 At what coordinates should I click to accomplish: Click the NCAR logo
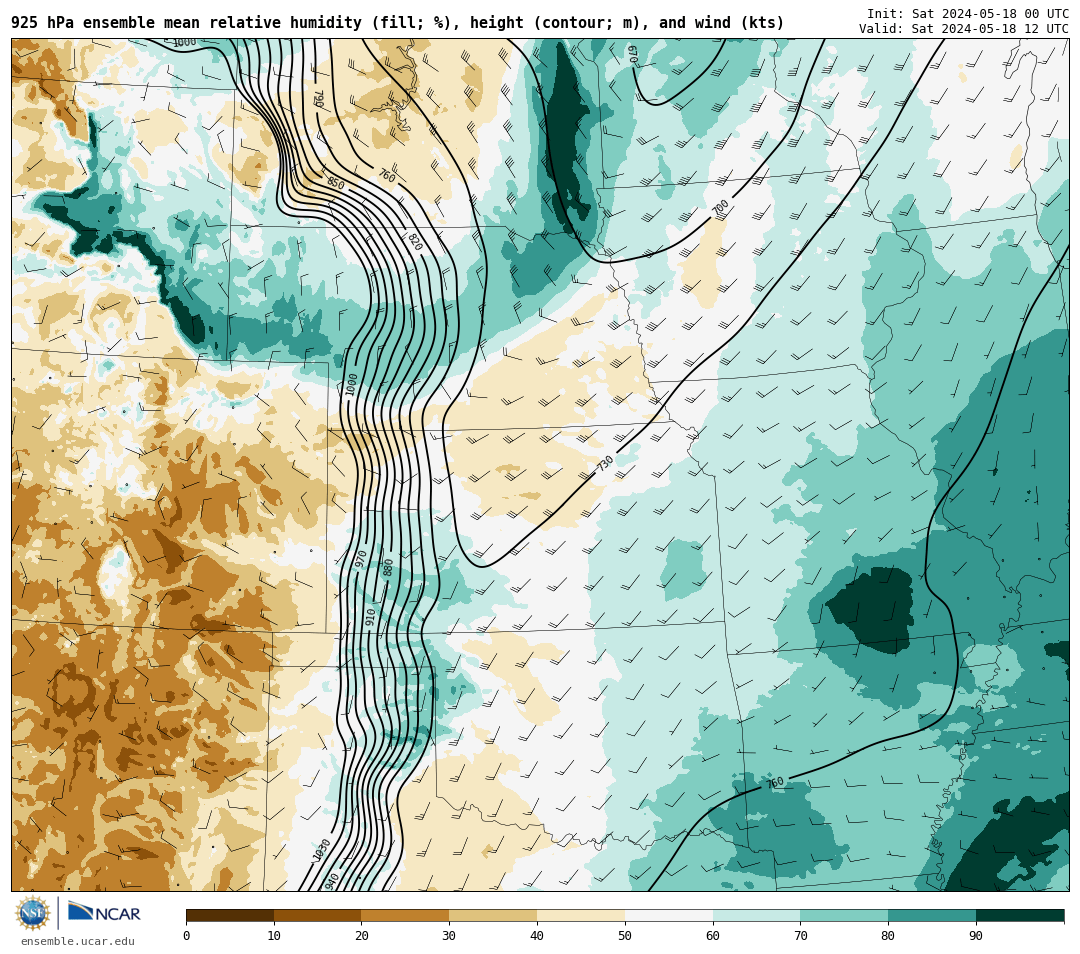104,912
